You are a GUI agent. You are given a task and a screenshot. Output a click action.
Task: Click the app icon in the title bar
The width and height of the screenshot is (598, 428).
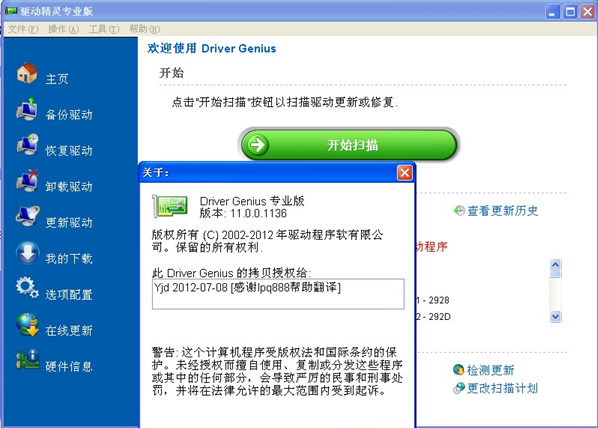(x=11, y=11)
